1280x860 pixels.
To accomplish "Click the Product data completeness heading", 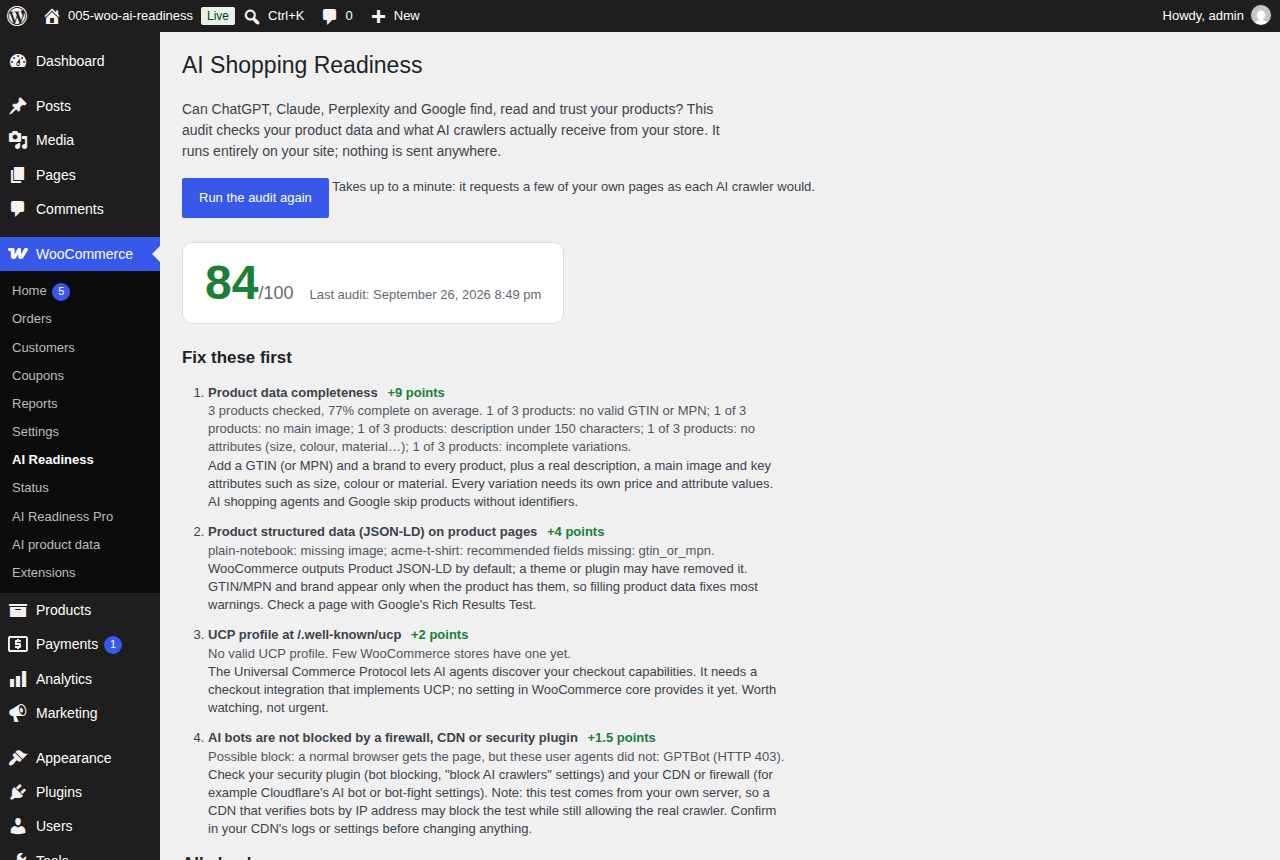I will 293,393.
